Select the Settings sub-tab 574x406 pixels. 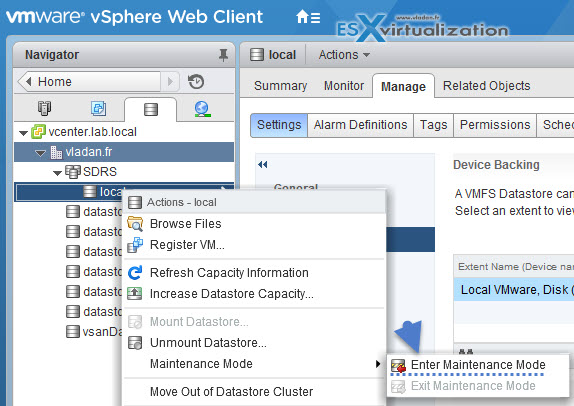(279, 125)
